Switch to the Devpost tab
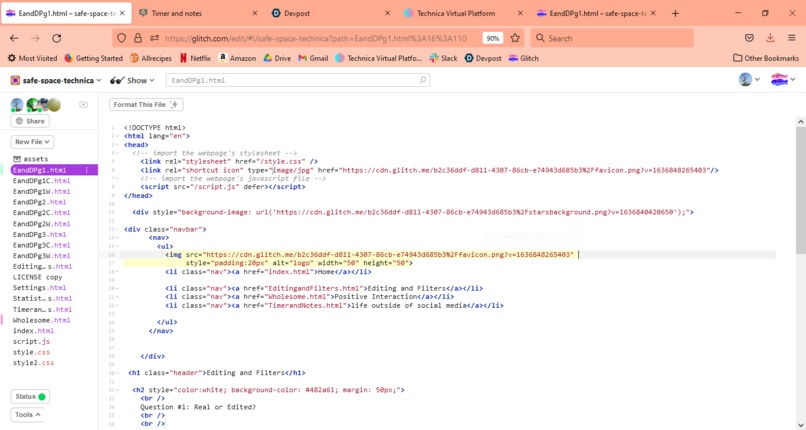This screenshot has height=430, width=806. 331,13
